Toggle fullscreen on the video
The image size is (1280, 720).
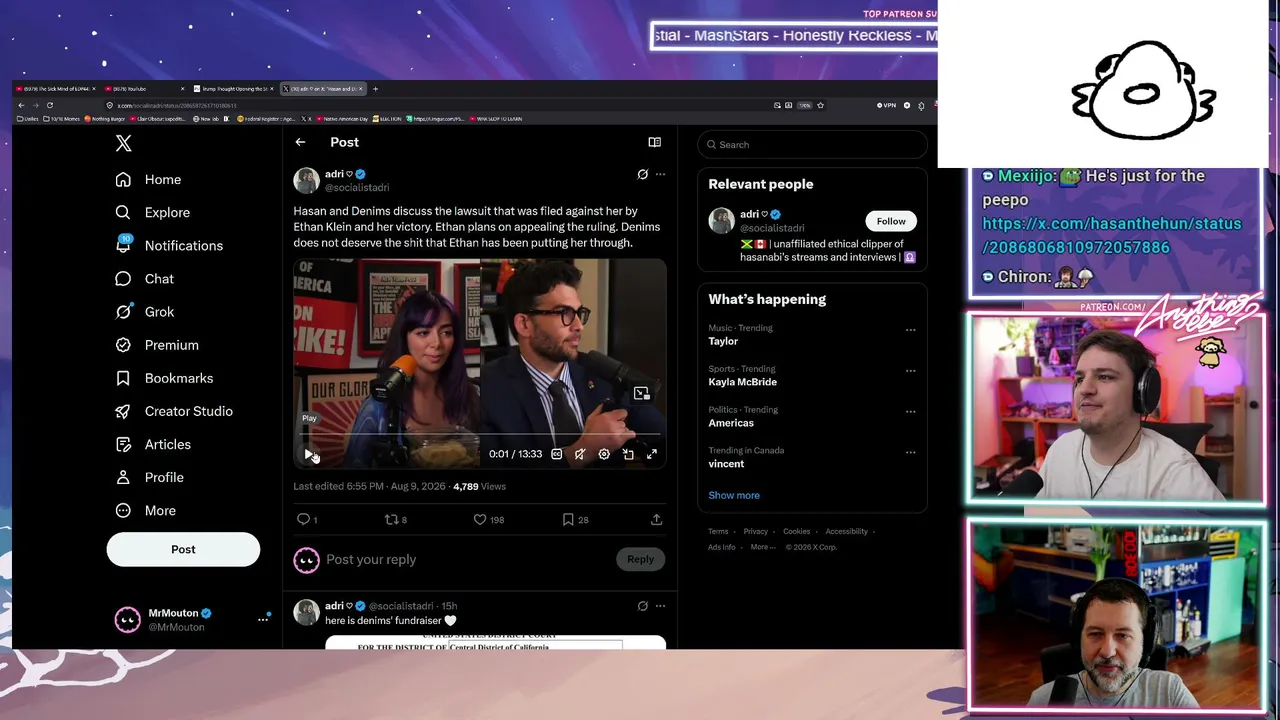[652, 454]
